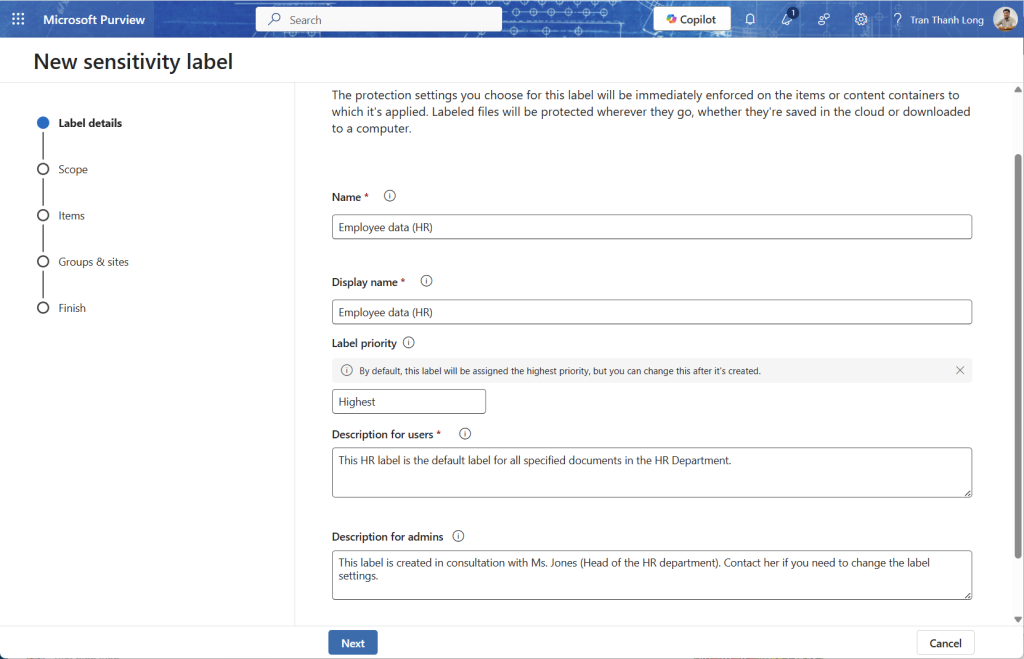Open the notifications bell icon
Image resolution: width=1024 pixels, height=659 pixels.
tap(750, 19)
